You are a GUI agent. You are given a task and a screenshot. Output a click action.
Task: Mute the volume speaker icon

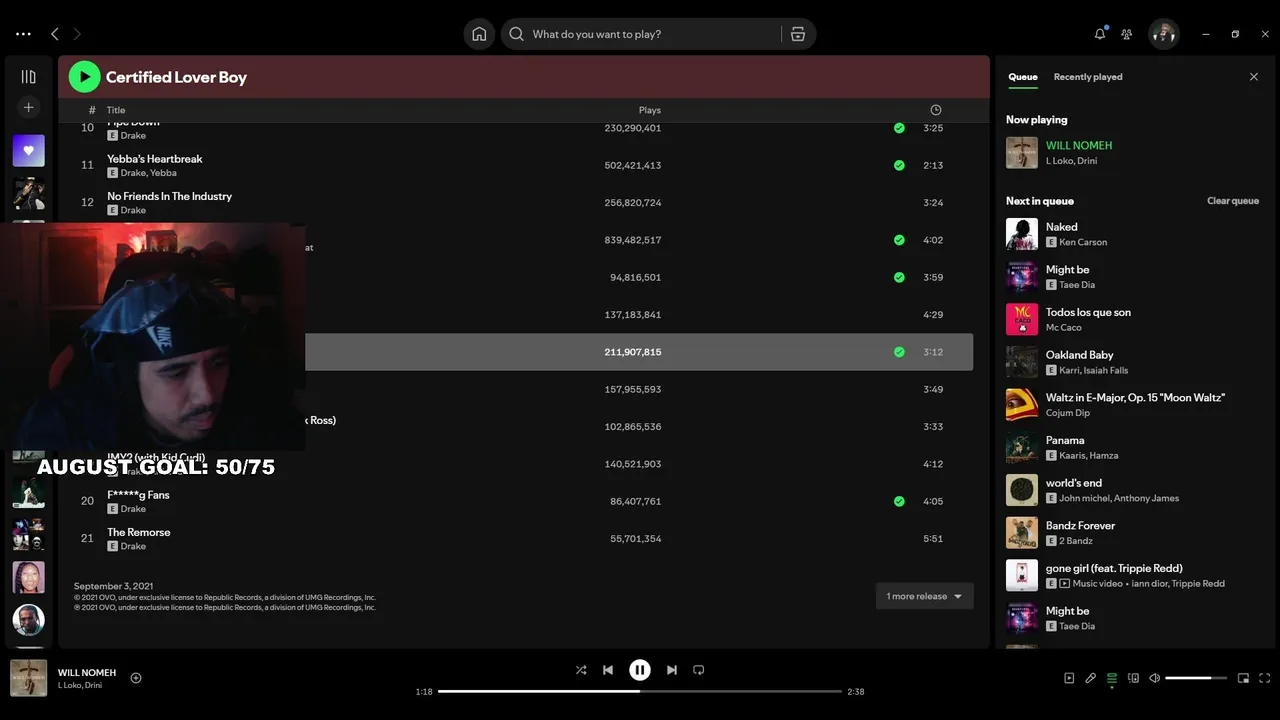[x=1154, y=678]
